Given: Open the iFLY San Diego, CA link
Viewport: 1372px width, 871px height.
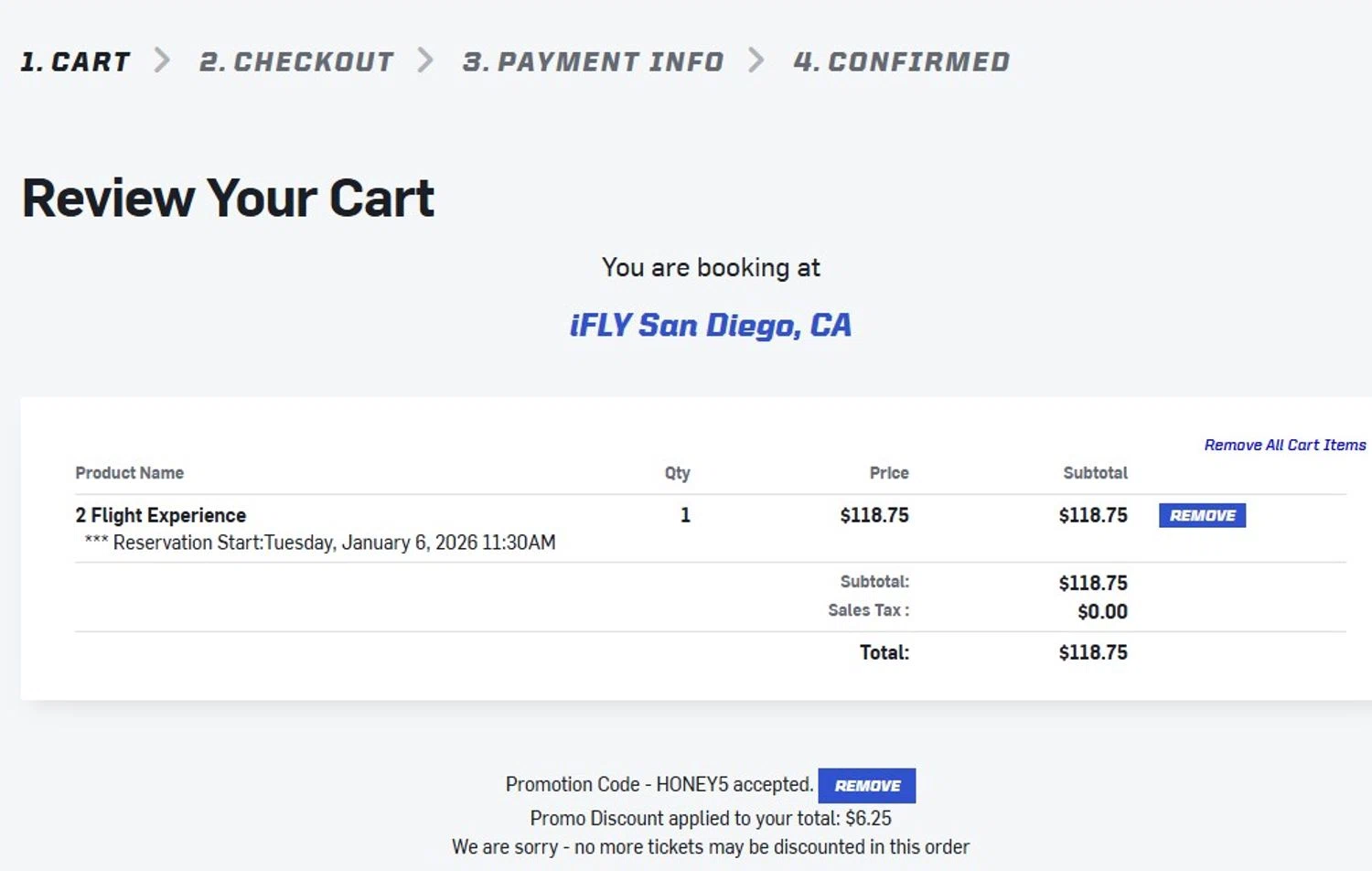Looking at the screenshot, I should (711, 325).
